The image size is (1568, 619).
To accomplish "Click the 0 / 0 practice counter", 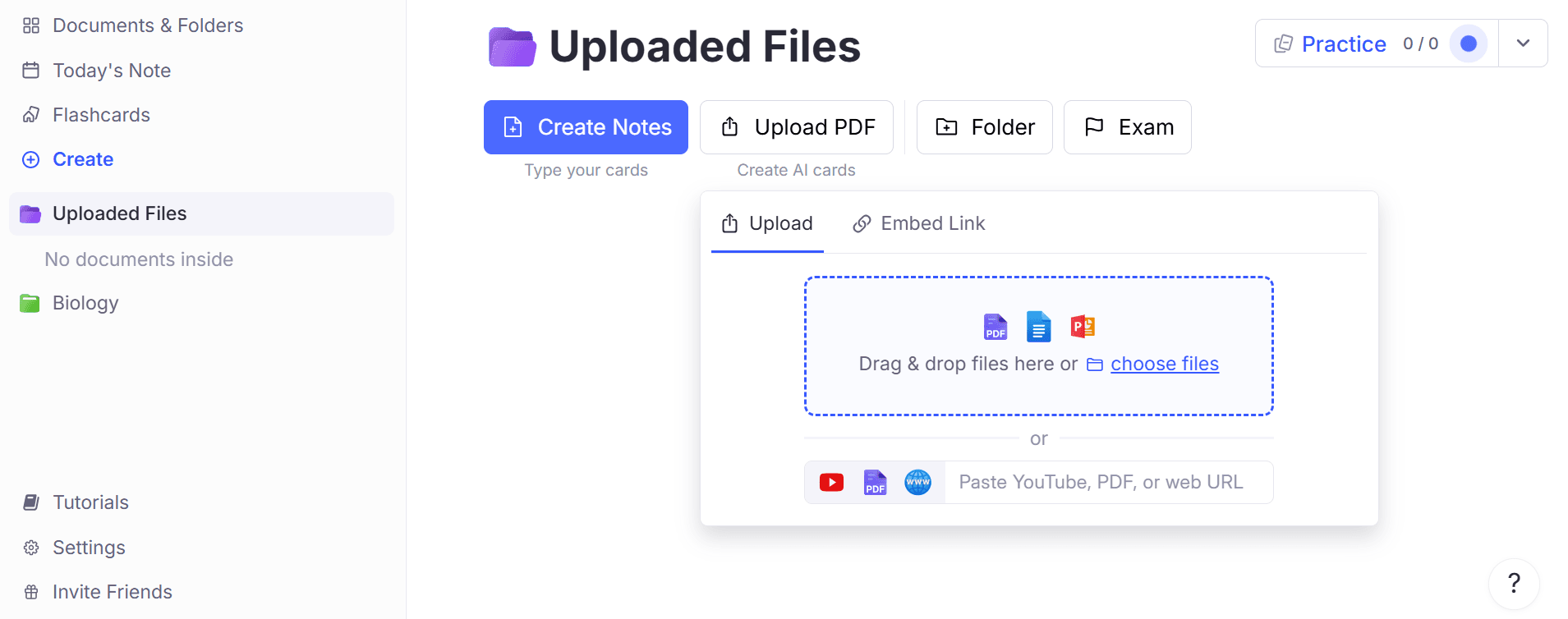I will coord(1421,44).
